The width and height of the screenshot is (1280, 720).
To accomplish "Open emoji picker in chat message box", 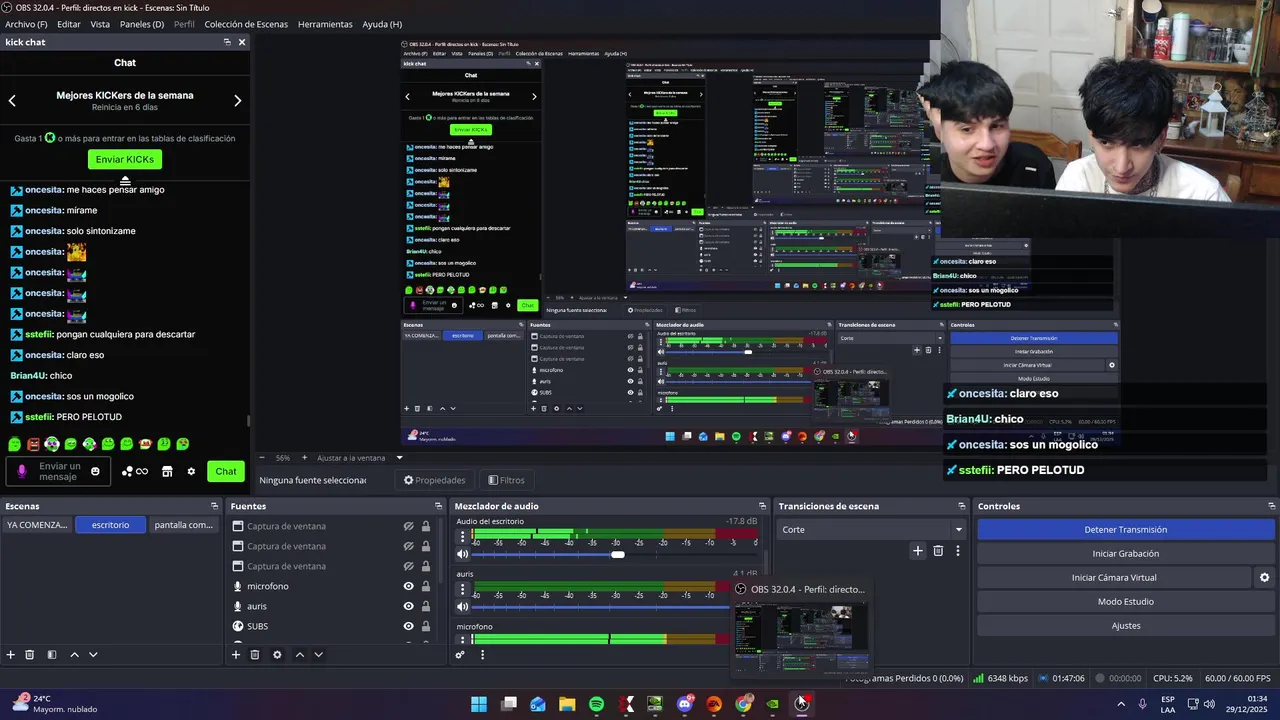I will 95,471.
